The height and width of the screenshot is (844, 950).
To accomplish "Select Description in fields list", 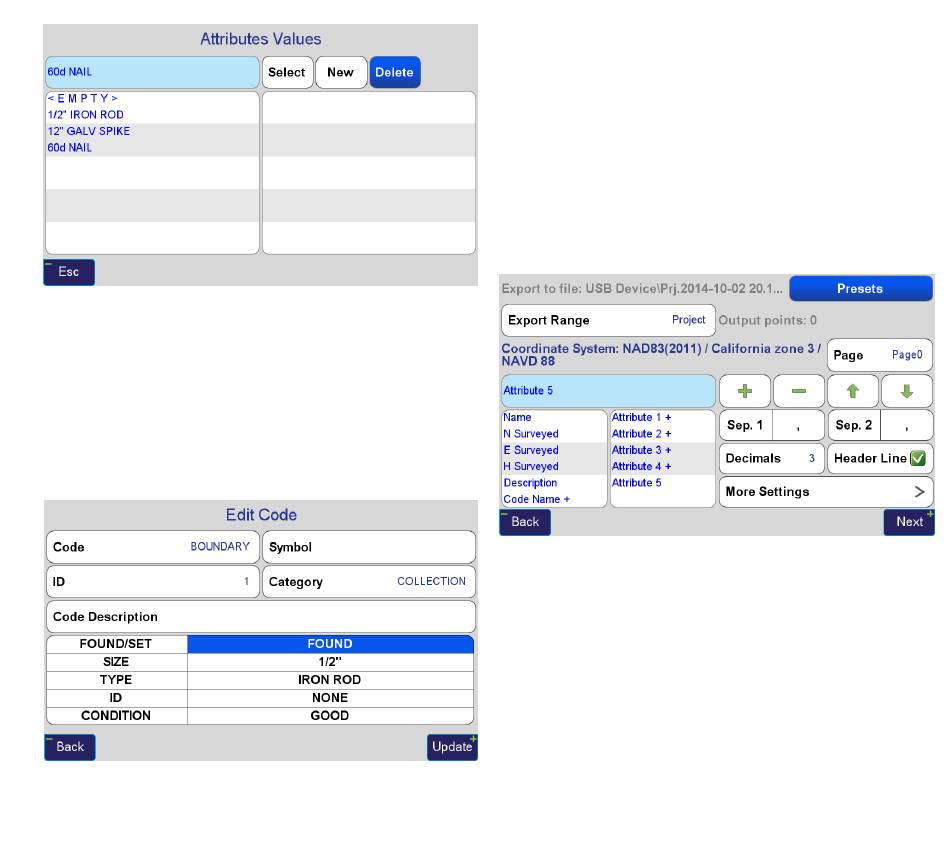I will 554,483.
